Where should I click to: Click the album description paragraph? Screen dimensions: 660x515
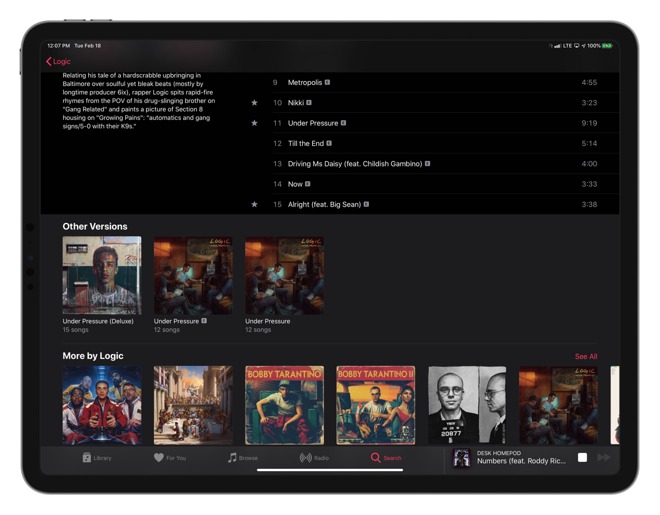pos(139,101)
